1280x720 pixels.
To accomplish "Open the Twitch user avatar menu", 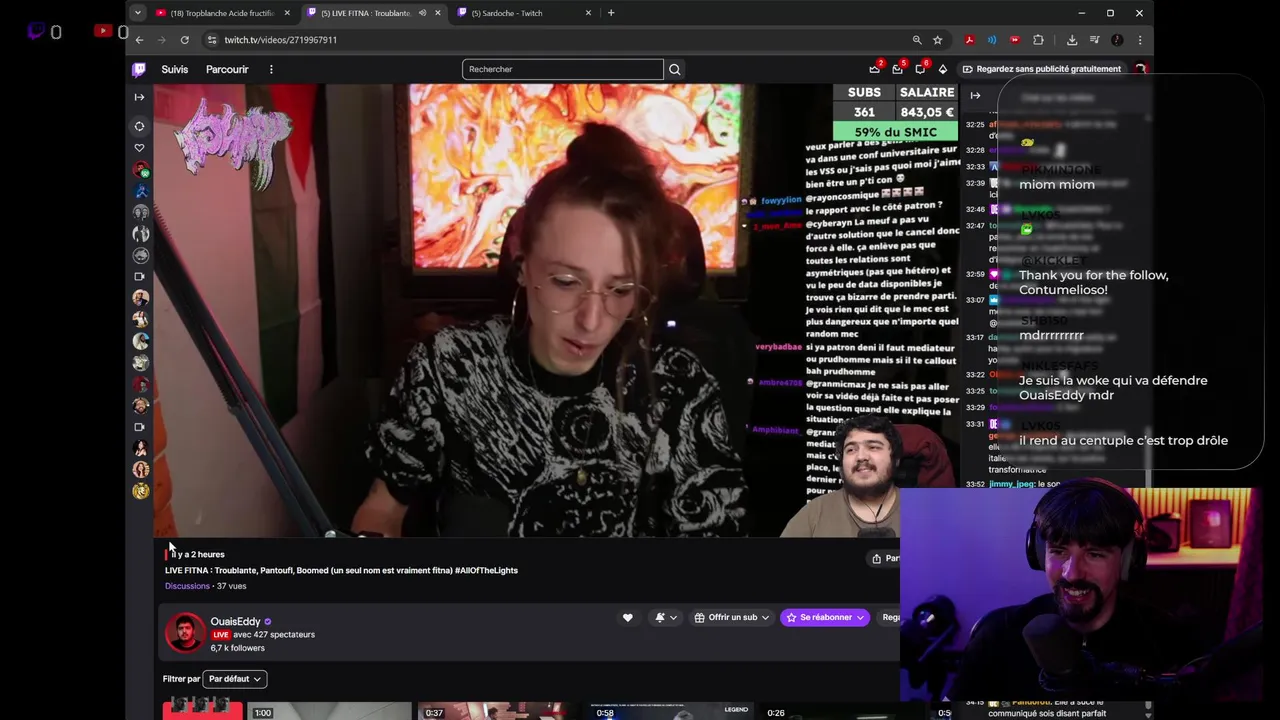I will coord(1140,69).
